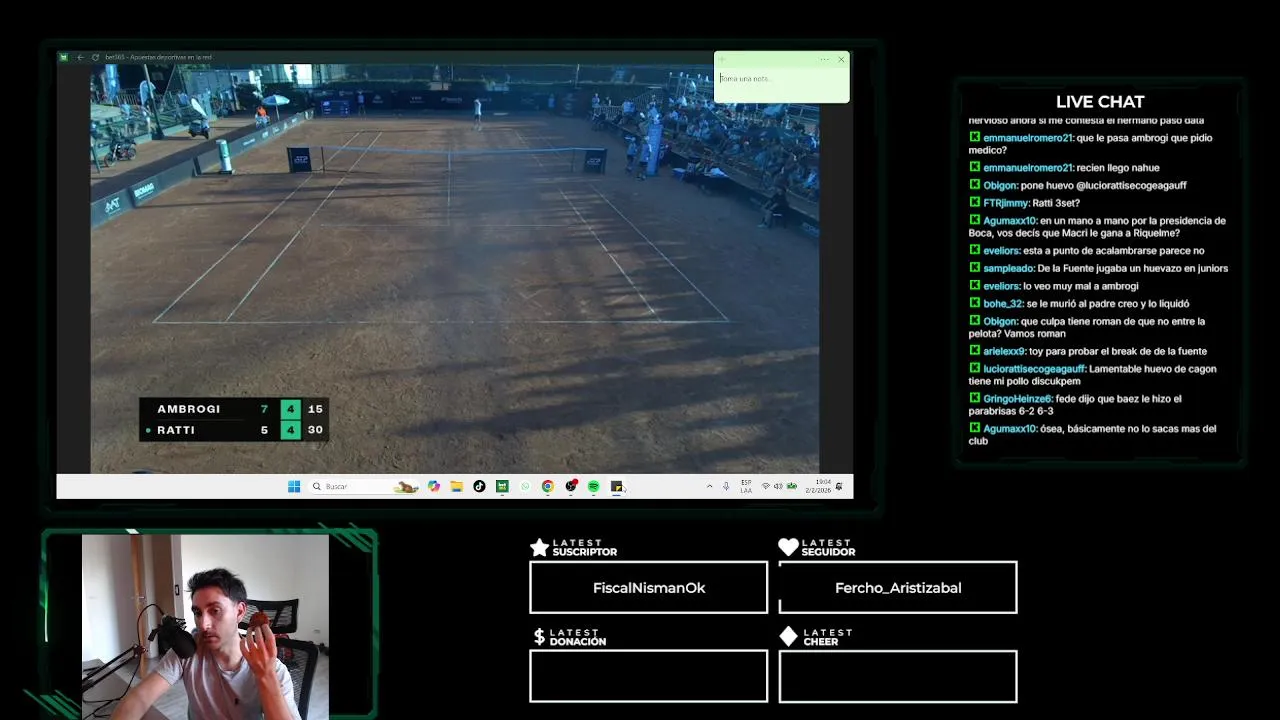
Task: Click the Latest Donación dollar icon
Action: click(539, 636)
